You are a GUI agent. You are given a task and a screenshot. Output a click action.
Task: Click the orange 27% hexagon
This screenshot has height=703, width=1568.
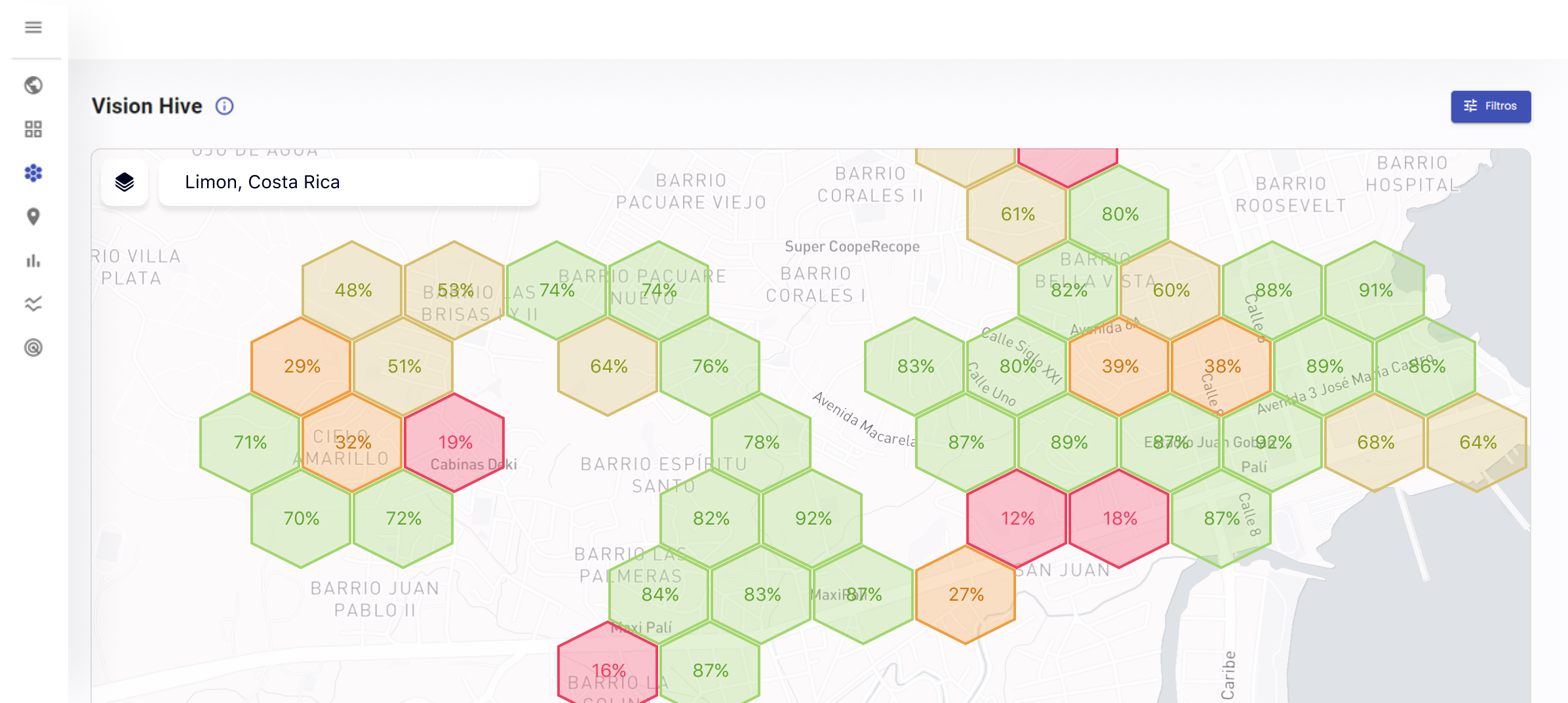pos(966,594)
